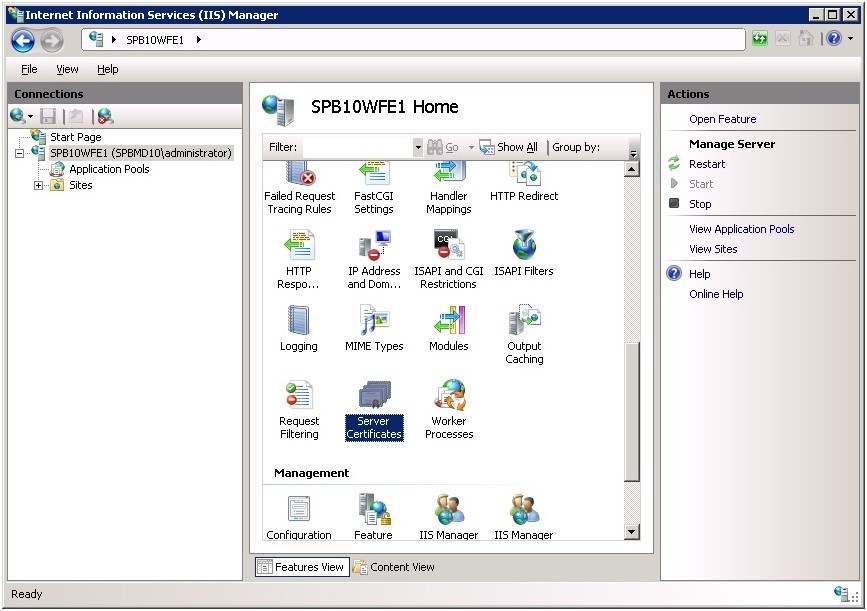The width and height of the screenshot is (867, 611).
Task: Open Request Filtering feature
Action: 299,409
